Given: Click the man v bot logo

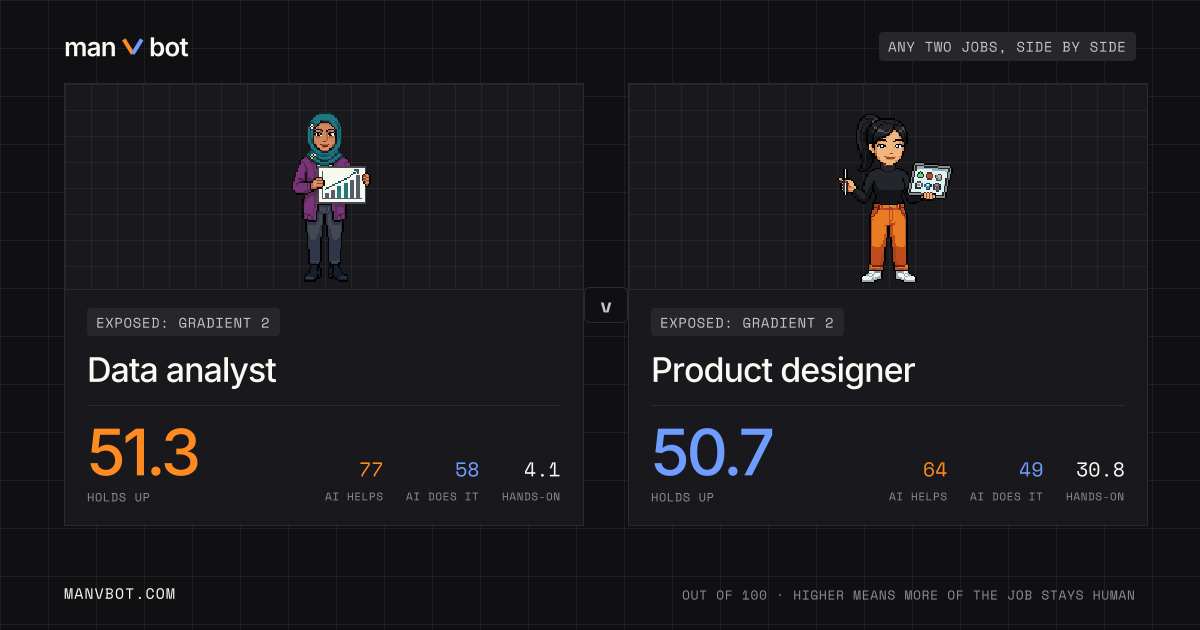Looking at the screenshot, I should pos(126,47).
